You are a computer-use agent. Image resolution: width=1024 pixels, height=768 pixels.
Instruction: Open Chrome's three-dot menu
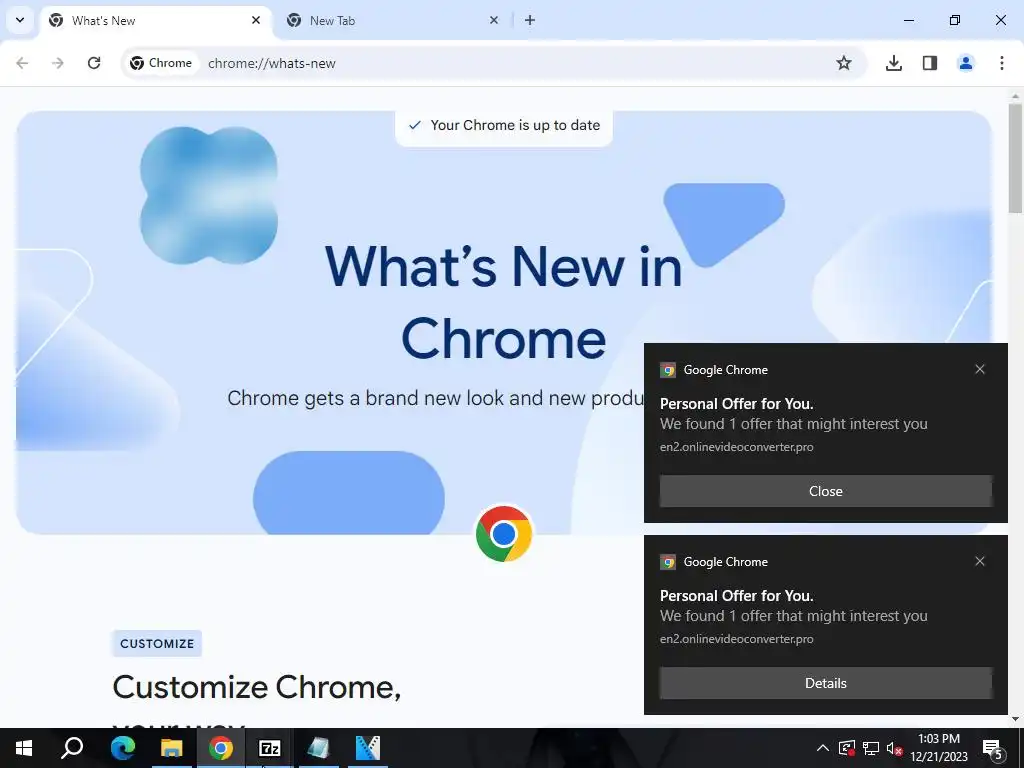1002,63
